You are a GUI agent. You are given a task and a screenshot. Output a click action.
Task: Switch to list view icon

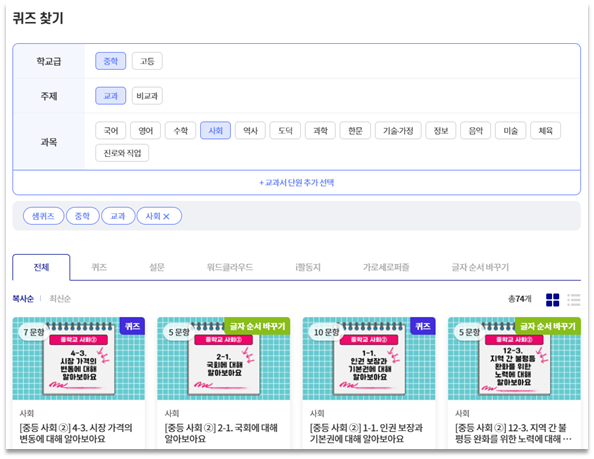click(x=574, y=300)
